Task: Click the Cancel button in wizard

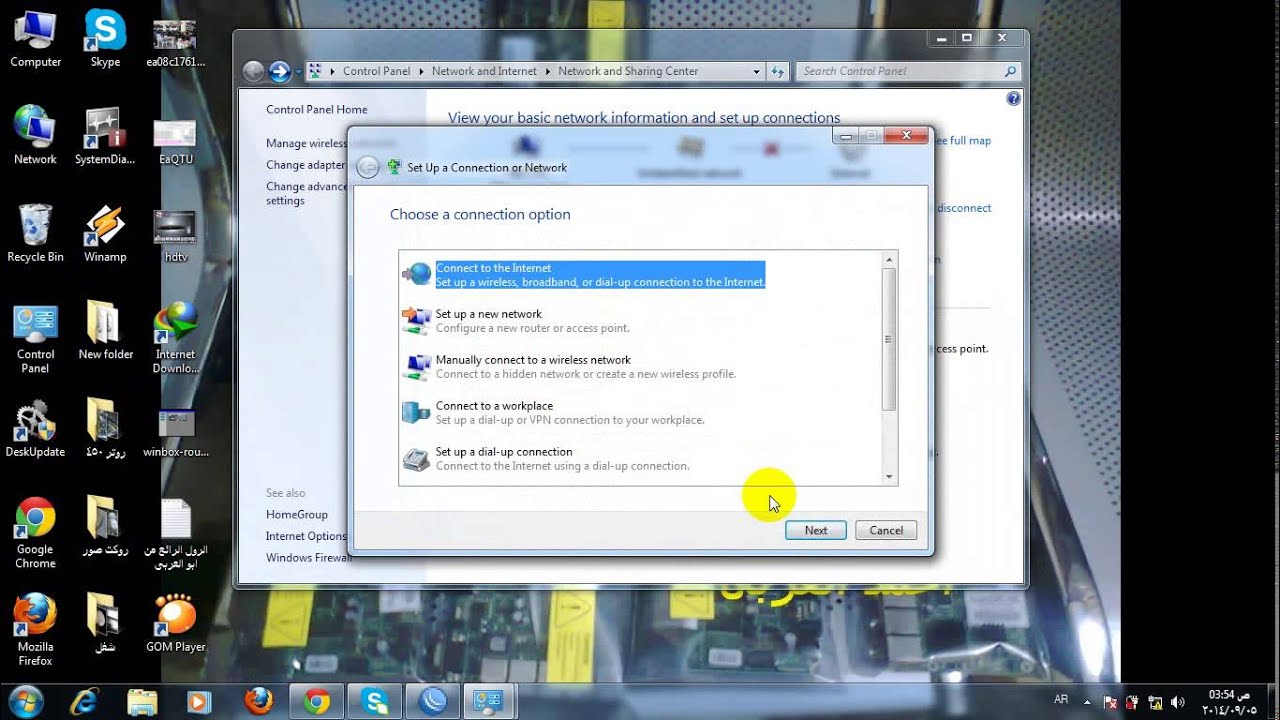Action: [x=886, y=530]
